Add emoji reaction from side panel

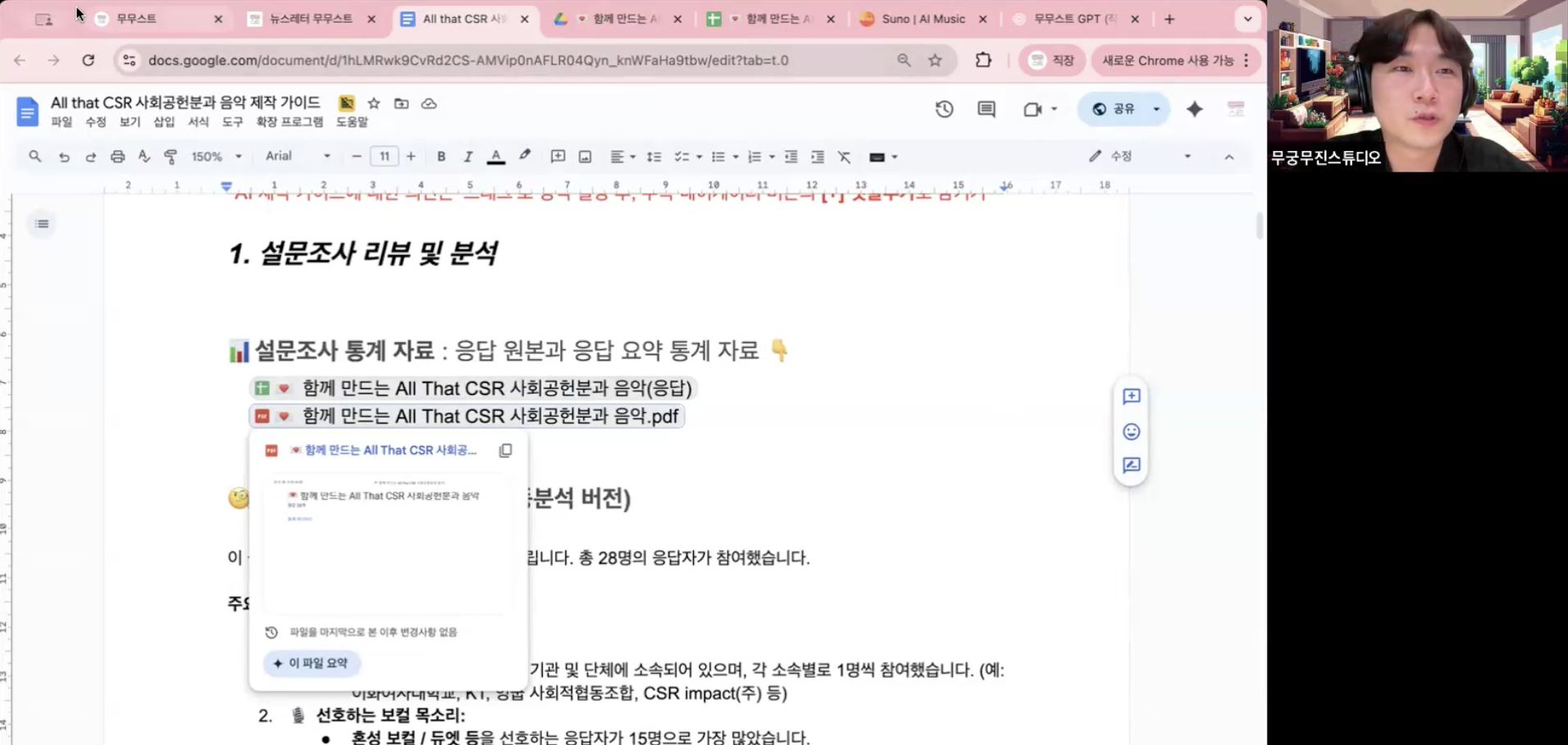pyautogui.click(x=1131, y=432)
